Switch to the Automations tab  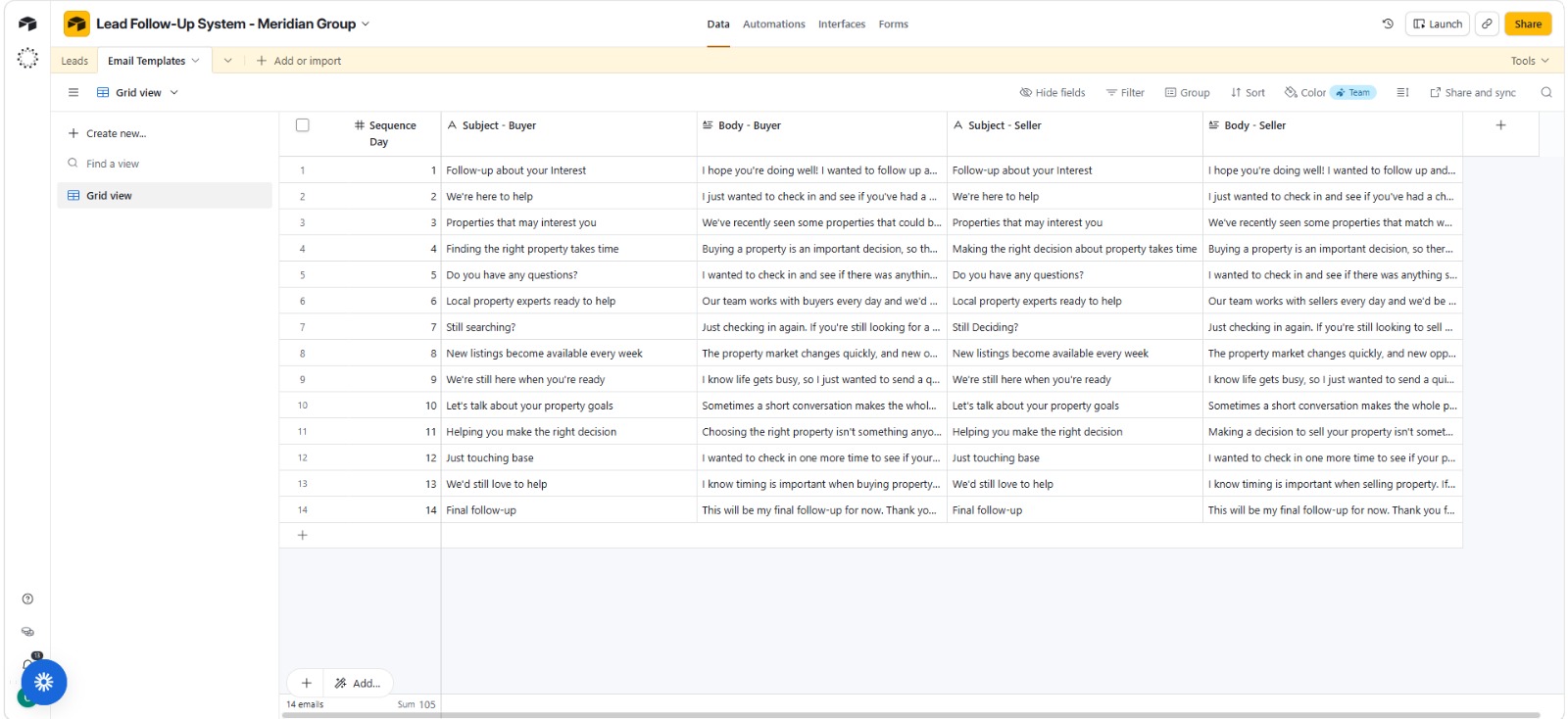pyautogui.click(x=774, y=24)
